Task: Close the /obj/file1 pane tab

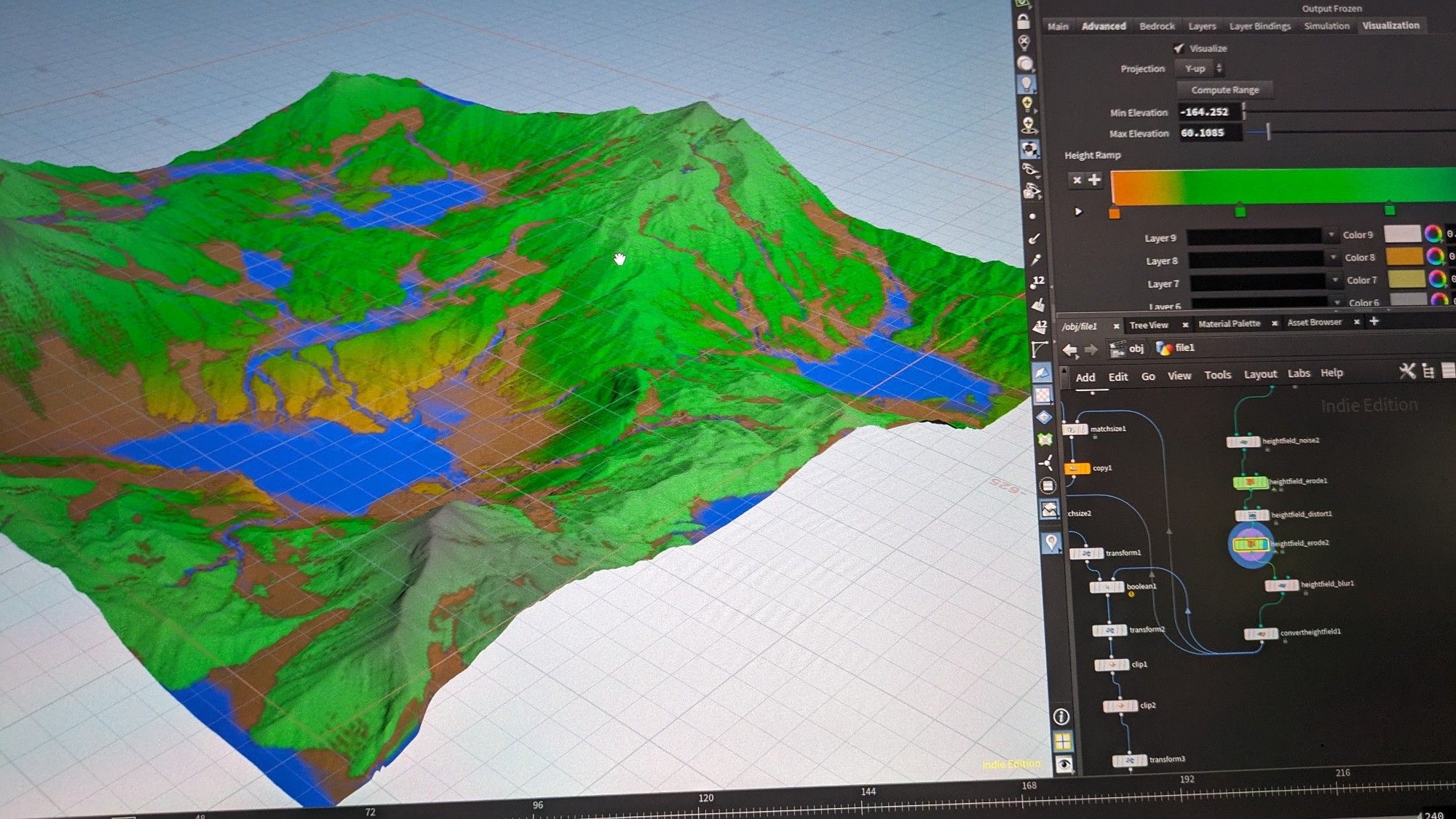Action: pos(1116,326)
